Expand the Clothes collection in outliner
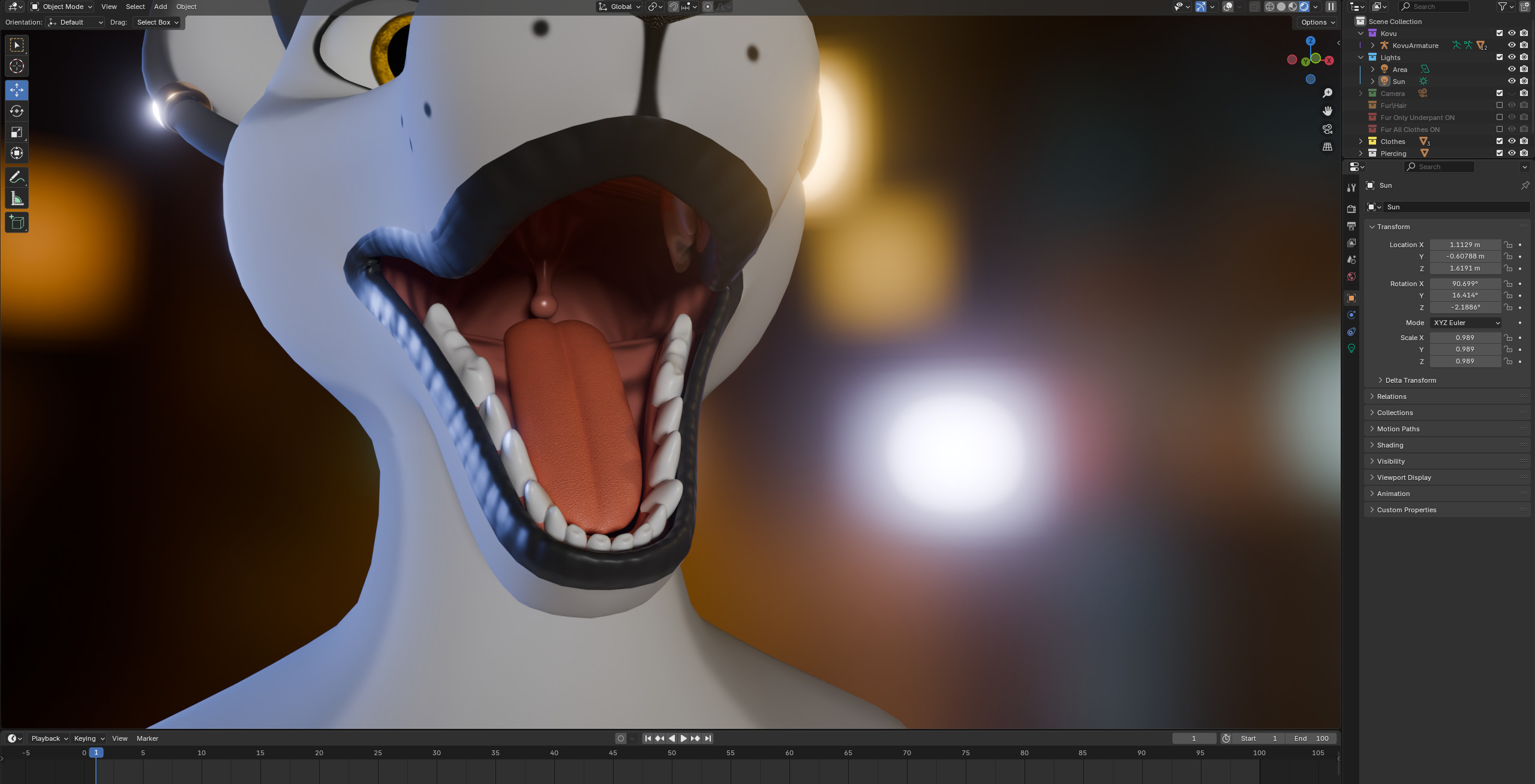This screenshot has height=784, width=1535. [1361, 141]
